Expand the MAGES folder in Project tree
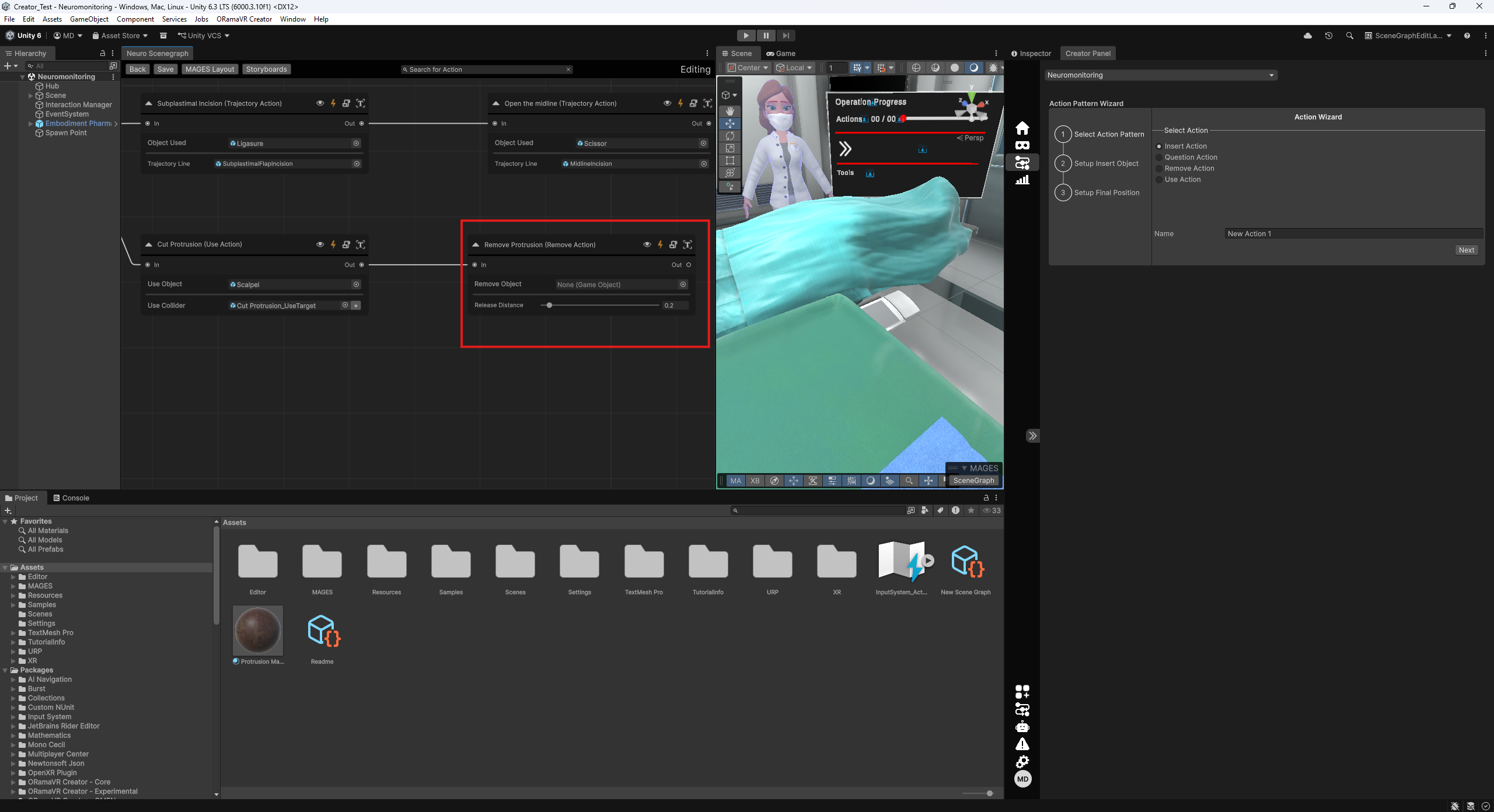1494x812 pixels. pyautogui.click(x=13, y=586)
